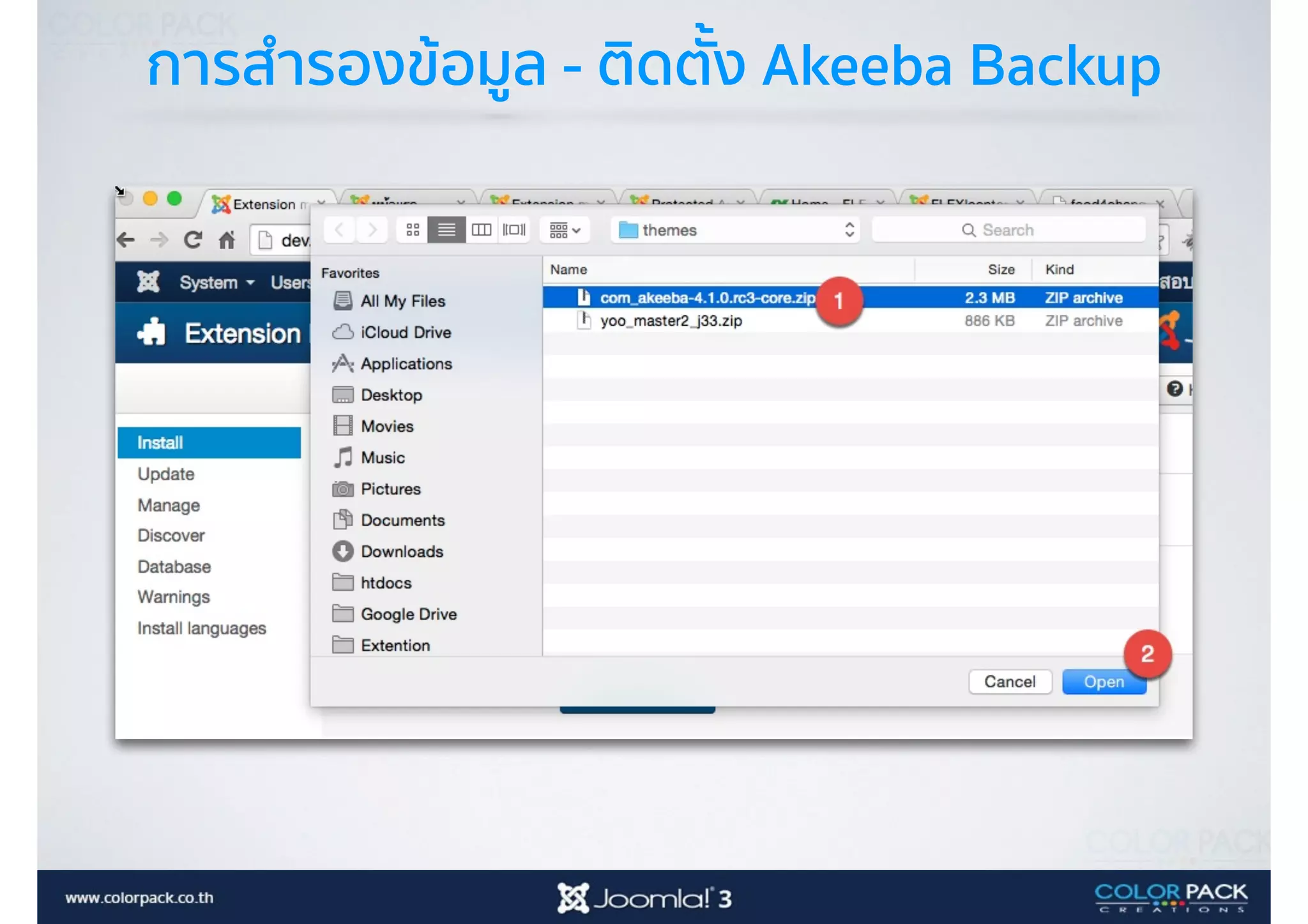Open Extention folder in sidebar
This screenshot has height=924, width=1308.
395,645
